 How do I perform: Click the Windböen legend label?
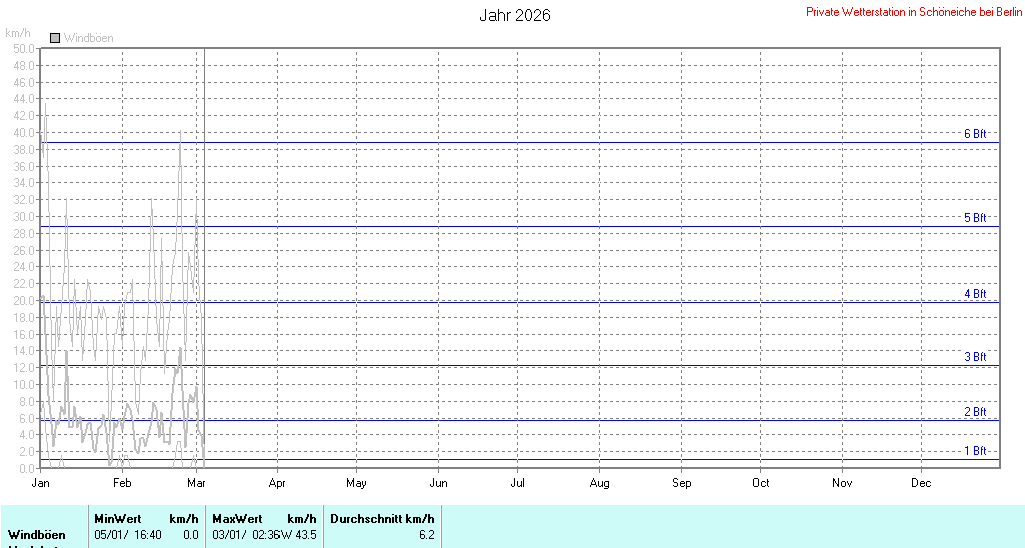88,38
